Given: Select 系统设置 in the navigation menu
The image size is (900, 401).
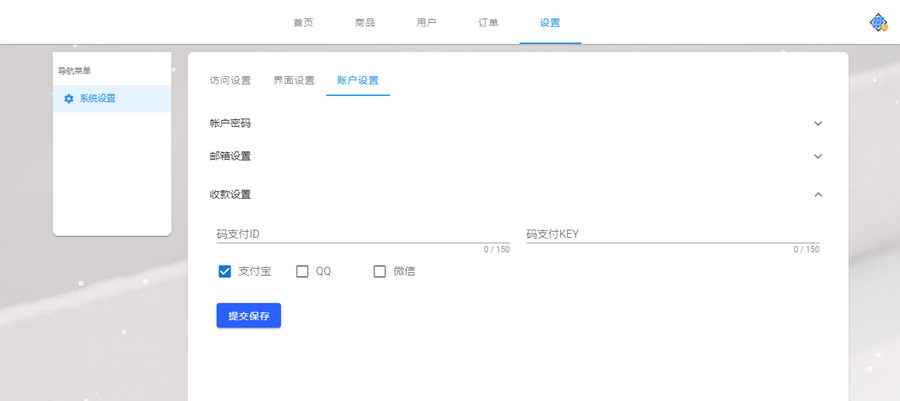Looking at the screenshot, I should pos(98,98).
